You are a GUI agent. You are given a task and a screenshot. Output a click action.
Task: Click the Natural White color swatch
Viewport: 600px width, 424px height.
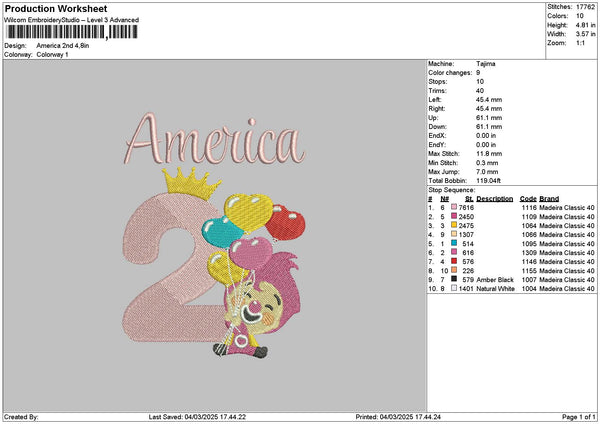454,289
